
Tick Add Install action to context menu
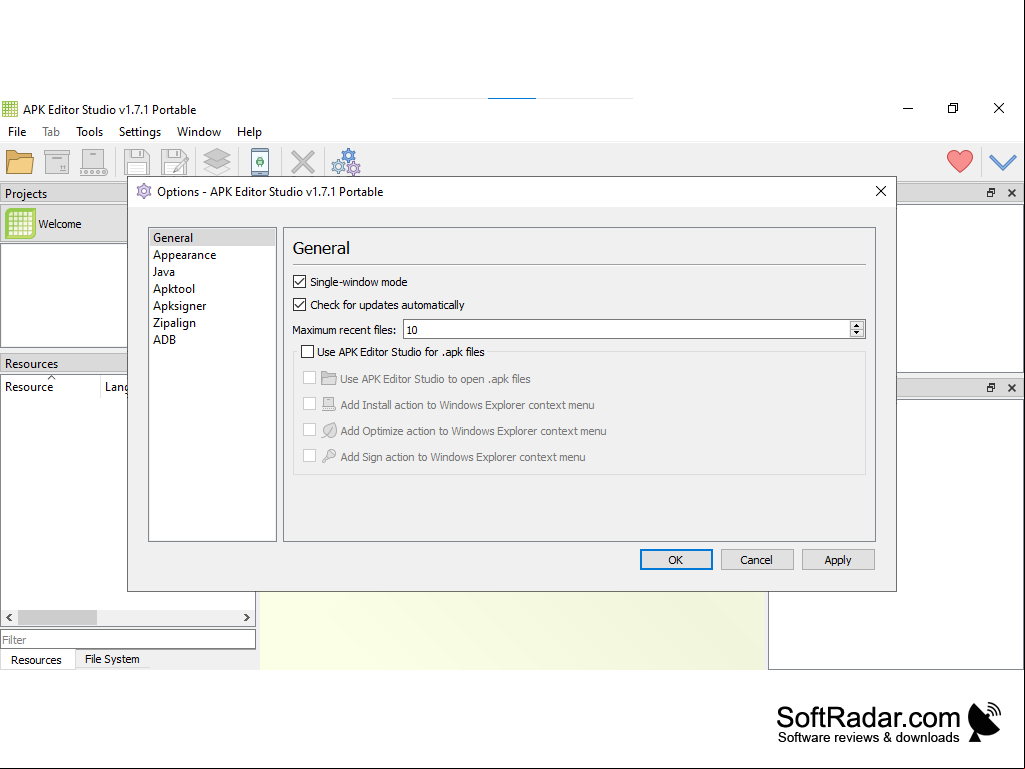(309, 404)
